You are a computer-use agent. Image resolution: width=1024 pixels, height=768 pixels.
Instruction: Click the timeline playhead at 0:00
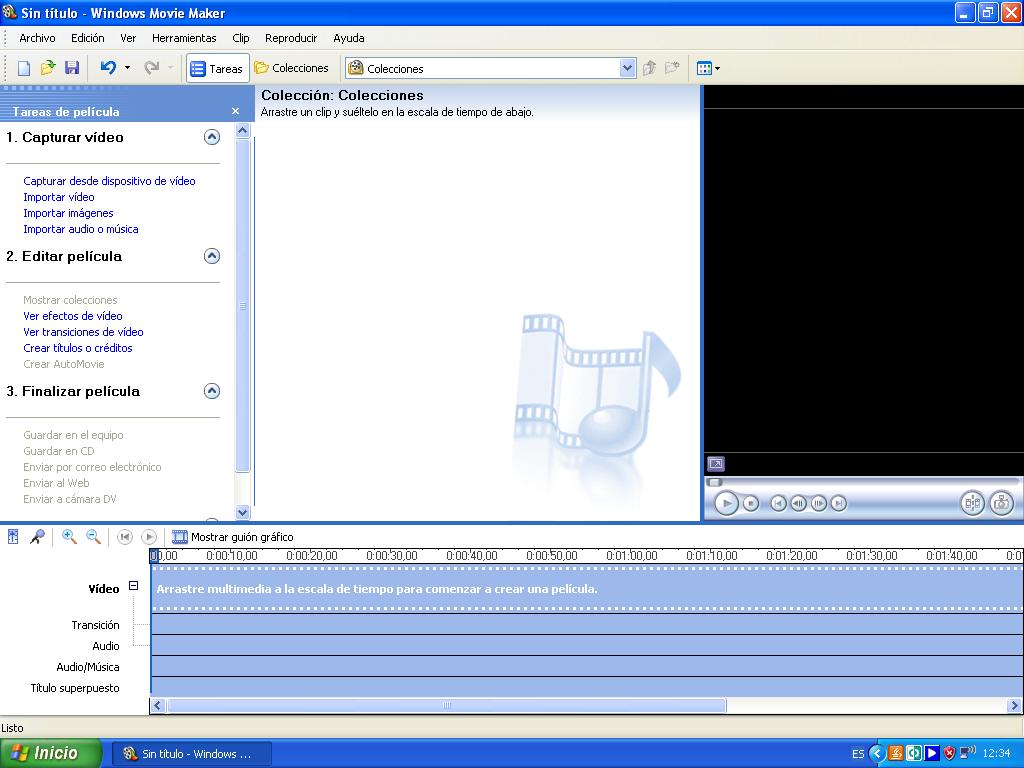coord(154,556)
